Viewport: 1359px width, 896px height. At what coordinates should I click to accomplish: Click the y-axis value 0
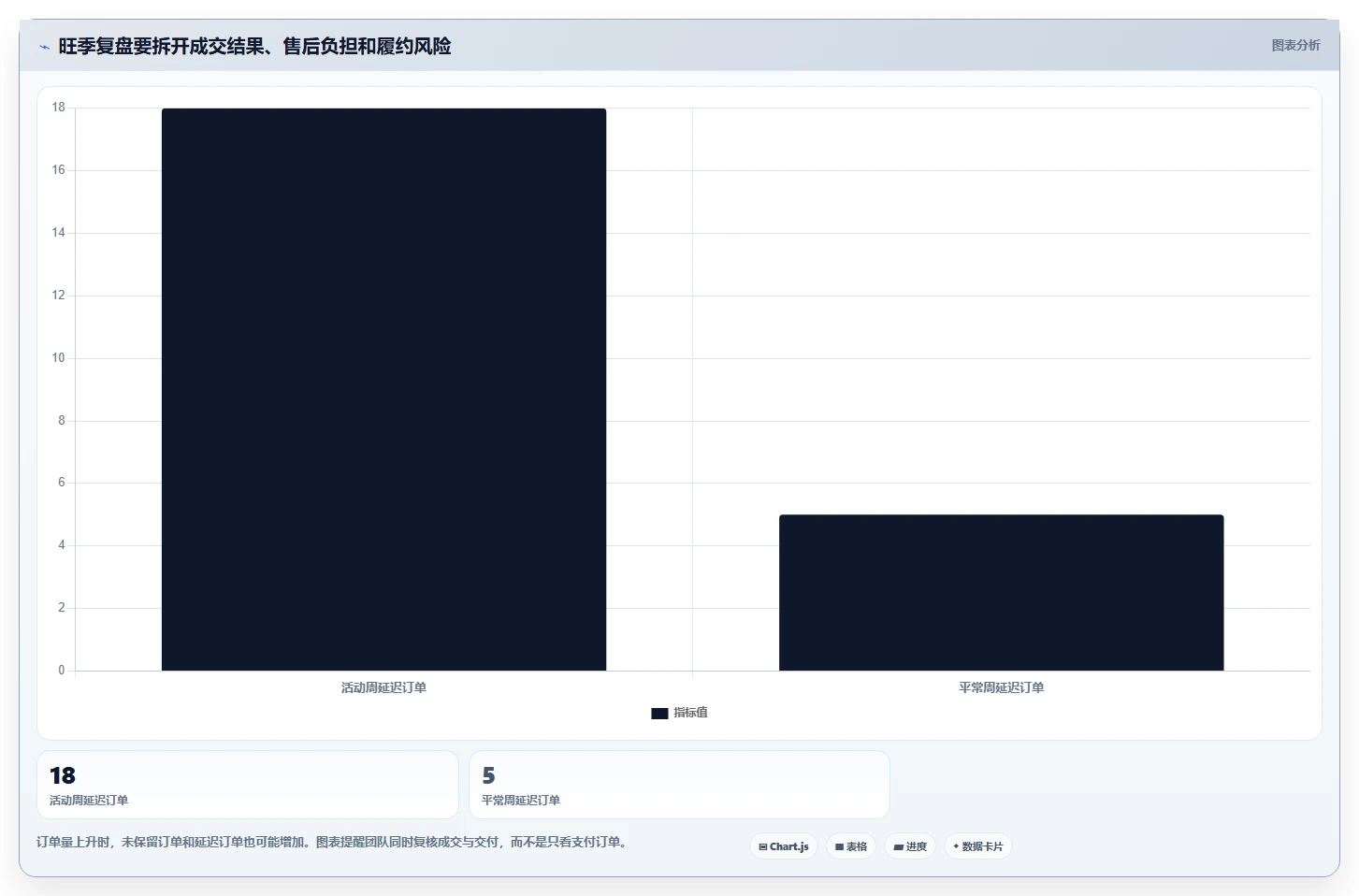(62, 671)
